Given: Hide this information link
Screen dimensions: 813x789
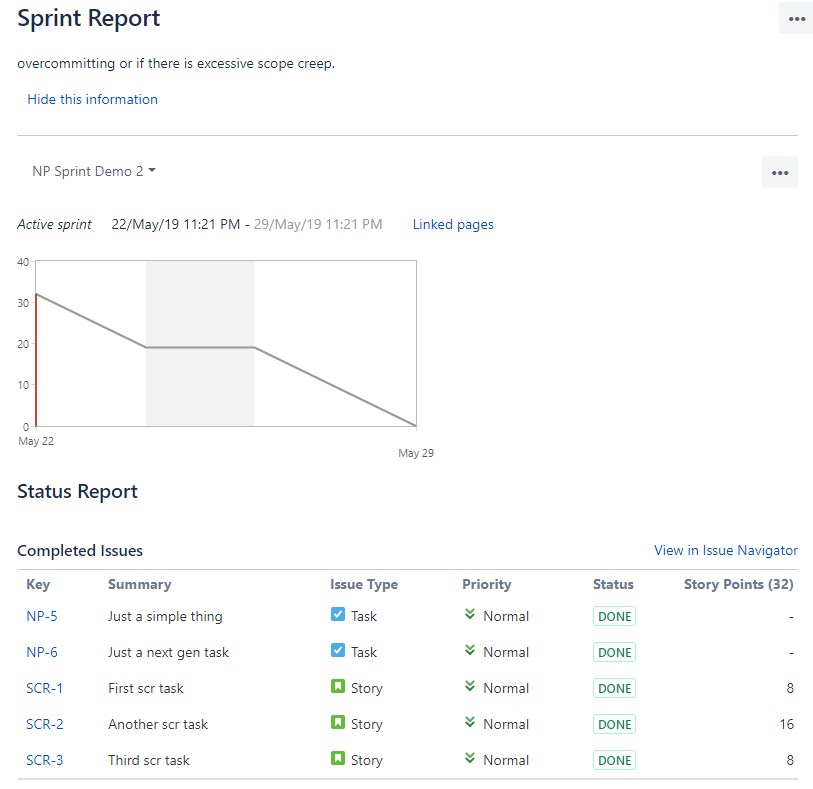Looking at the screenshot, I should 92,99.
